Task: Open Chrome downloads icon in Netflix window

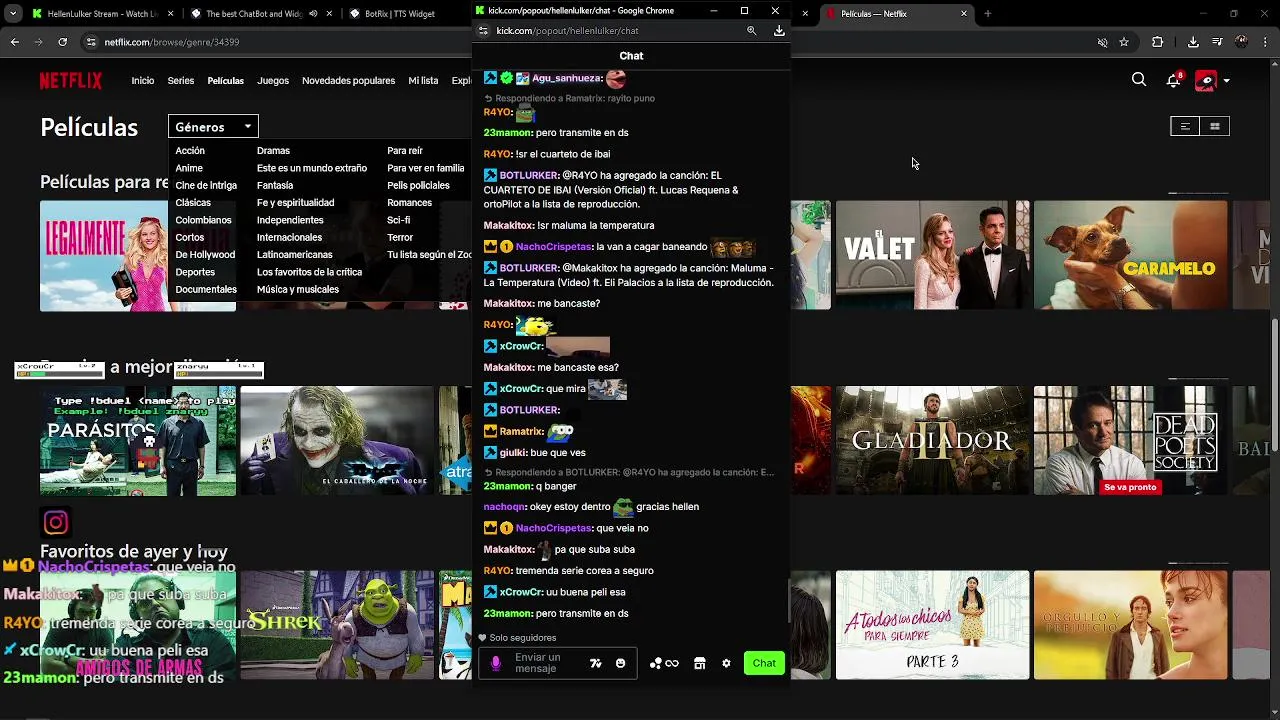Action: (x=1193, y=42)
